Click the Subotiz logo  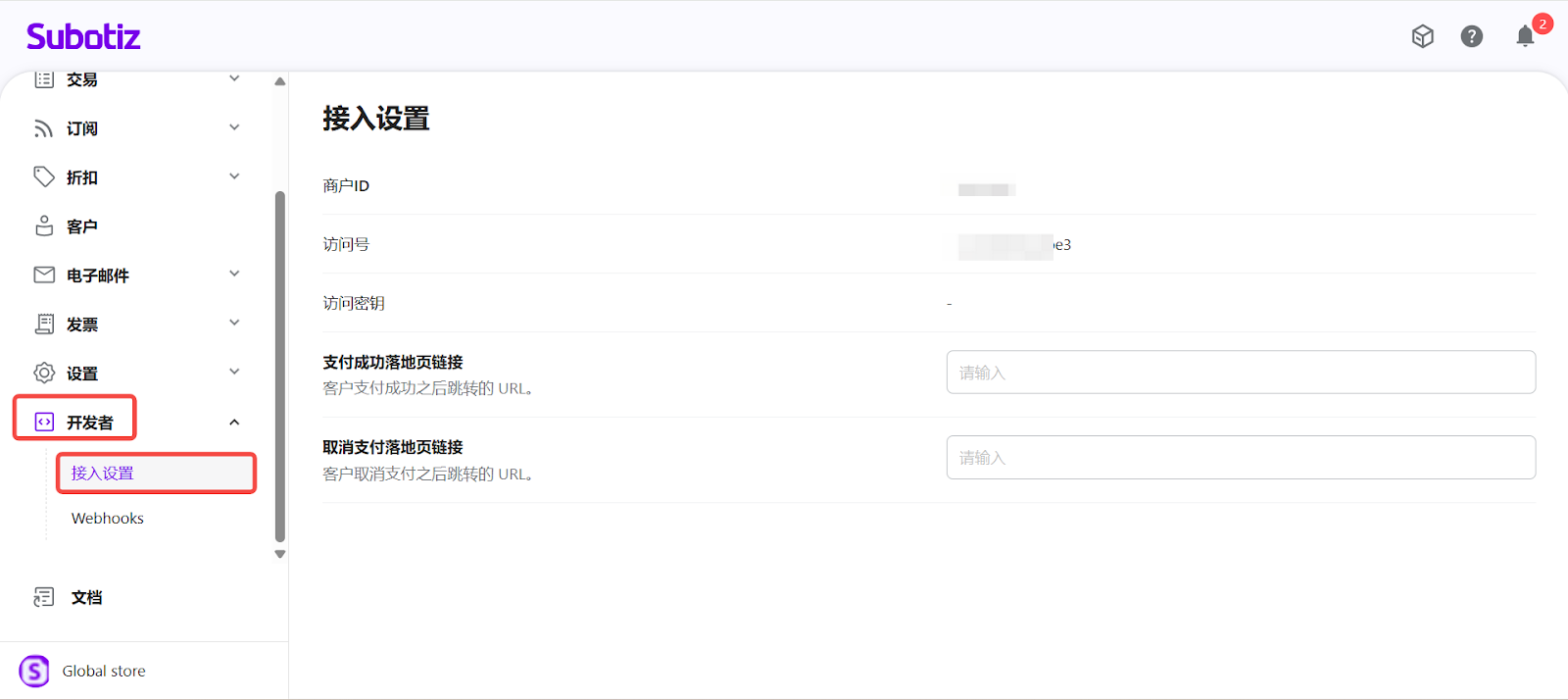(x=83, y=37)
